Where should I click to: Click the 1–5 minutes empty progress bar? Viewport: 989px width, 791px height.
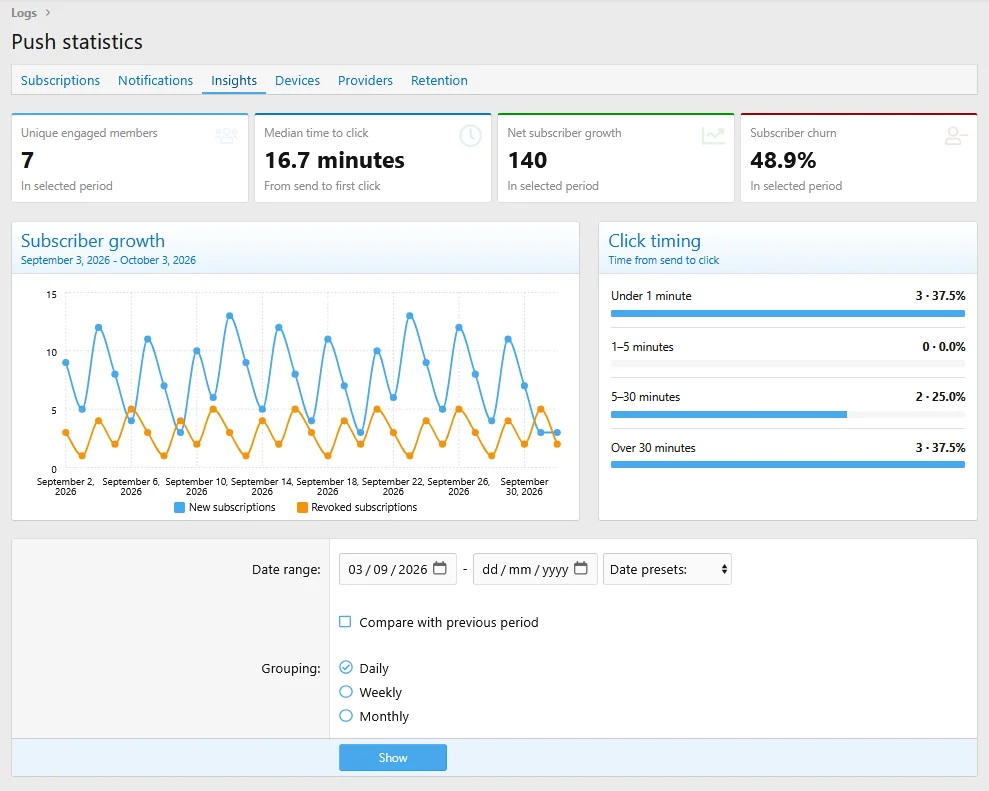(x=788, y=364)
